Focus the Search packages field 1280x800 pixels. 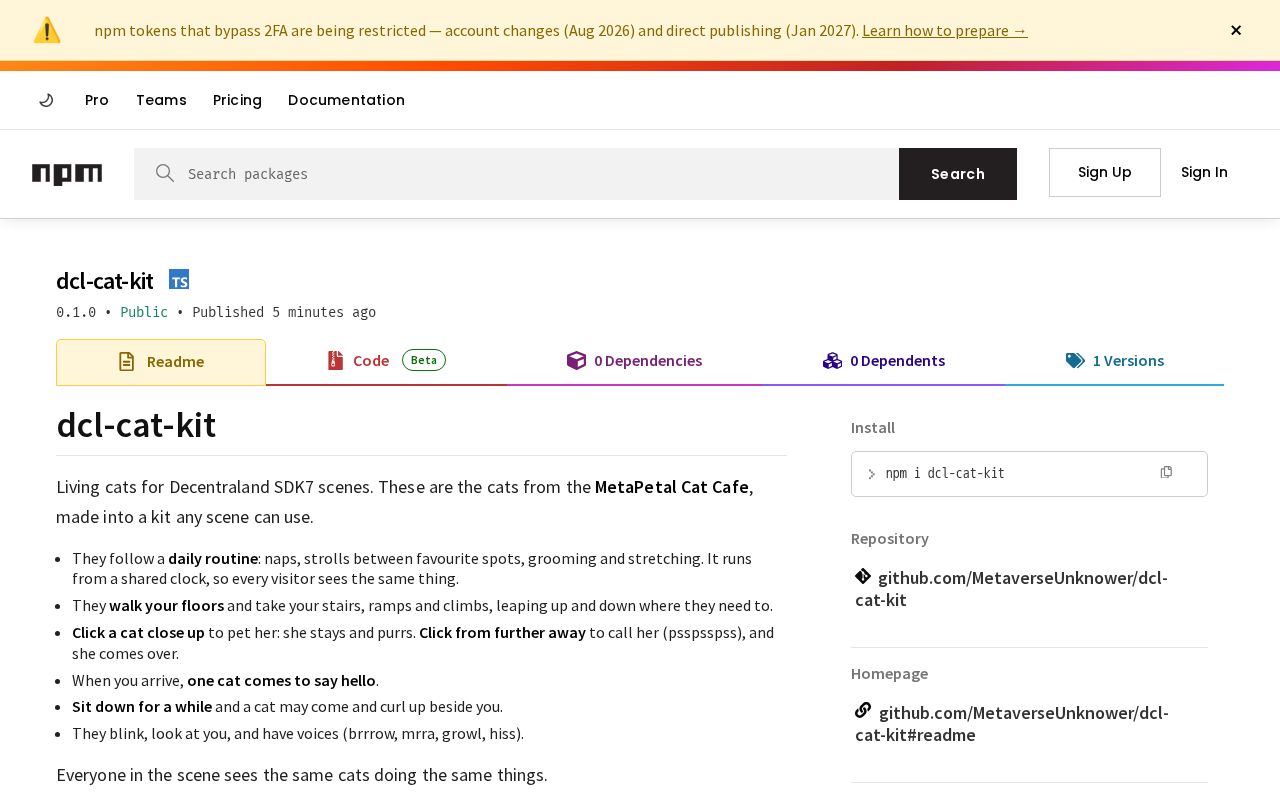coord(516,174)
